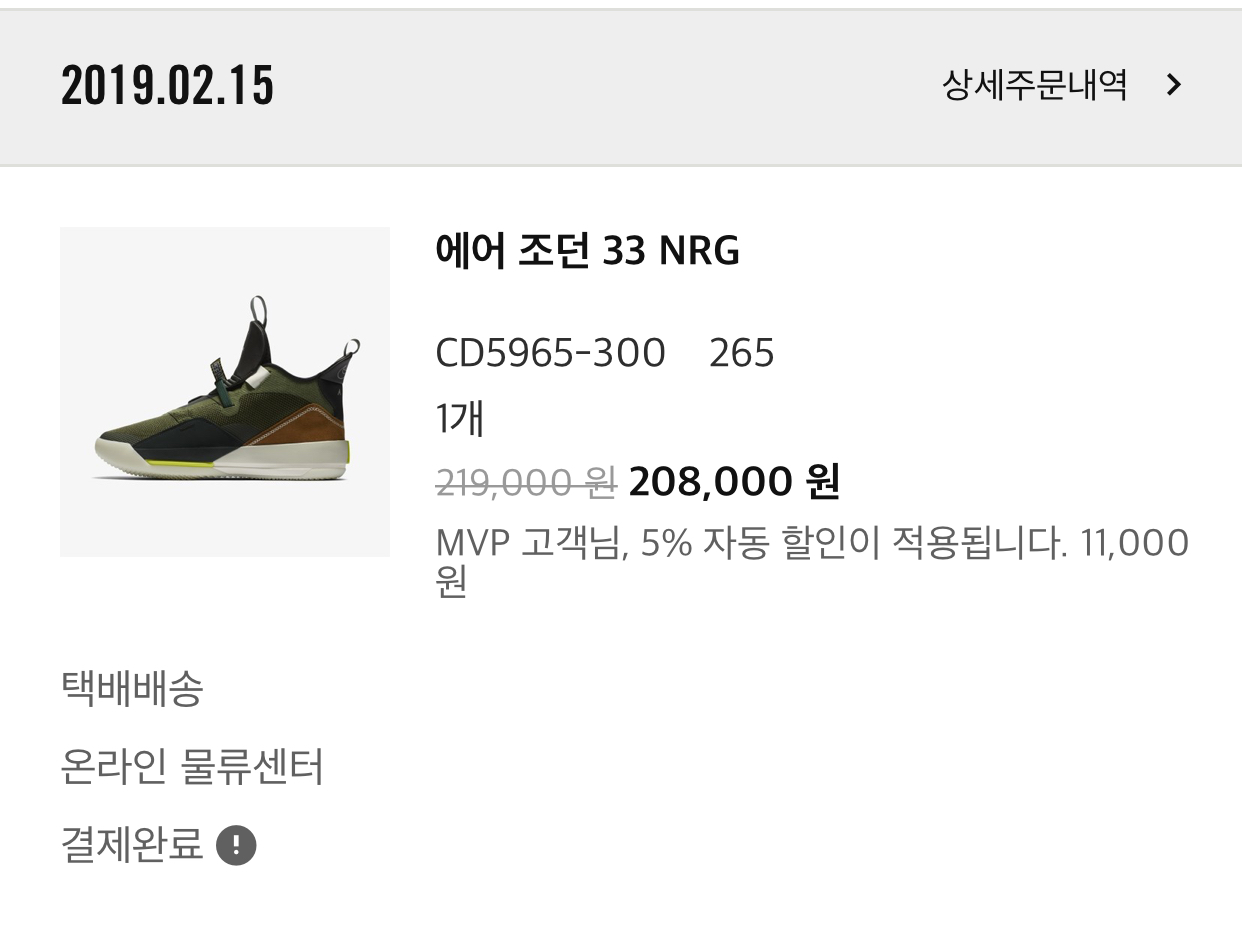Click the 11,000 discount amount text
This screenshot has height=928, width=1242.
pos(1134,544)
